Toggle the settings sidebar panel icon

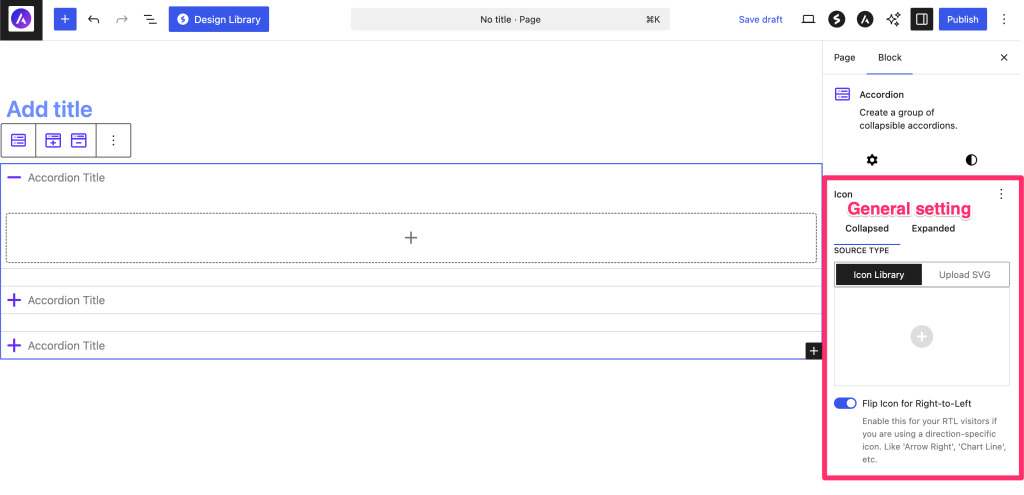922,19
